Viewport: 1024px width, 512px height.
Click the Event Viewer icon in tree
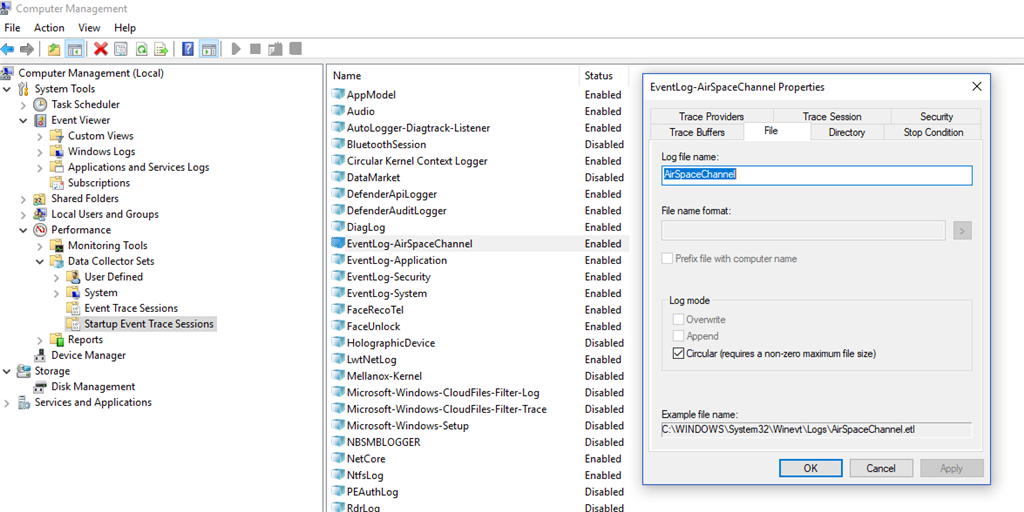pyautogui.click(x=40, y=120)
